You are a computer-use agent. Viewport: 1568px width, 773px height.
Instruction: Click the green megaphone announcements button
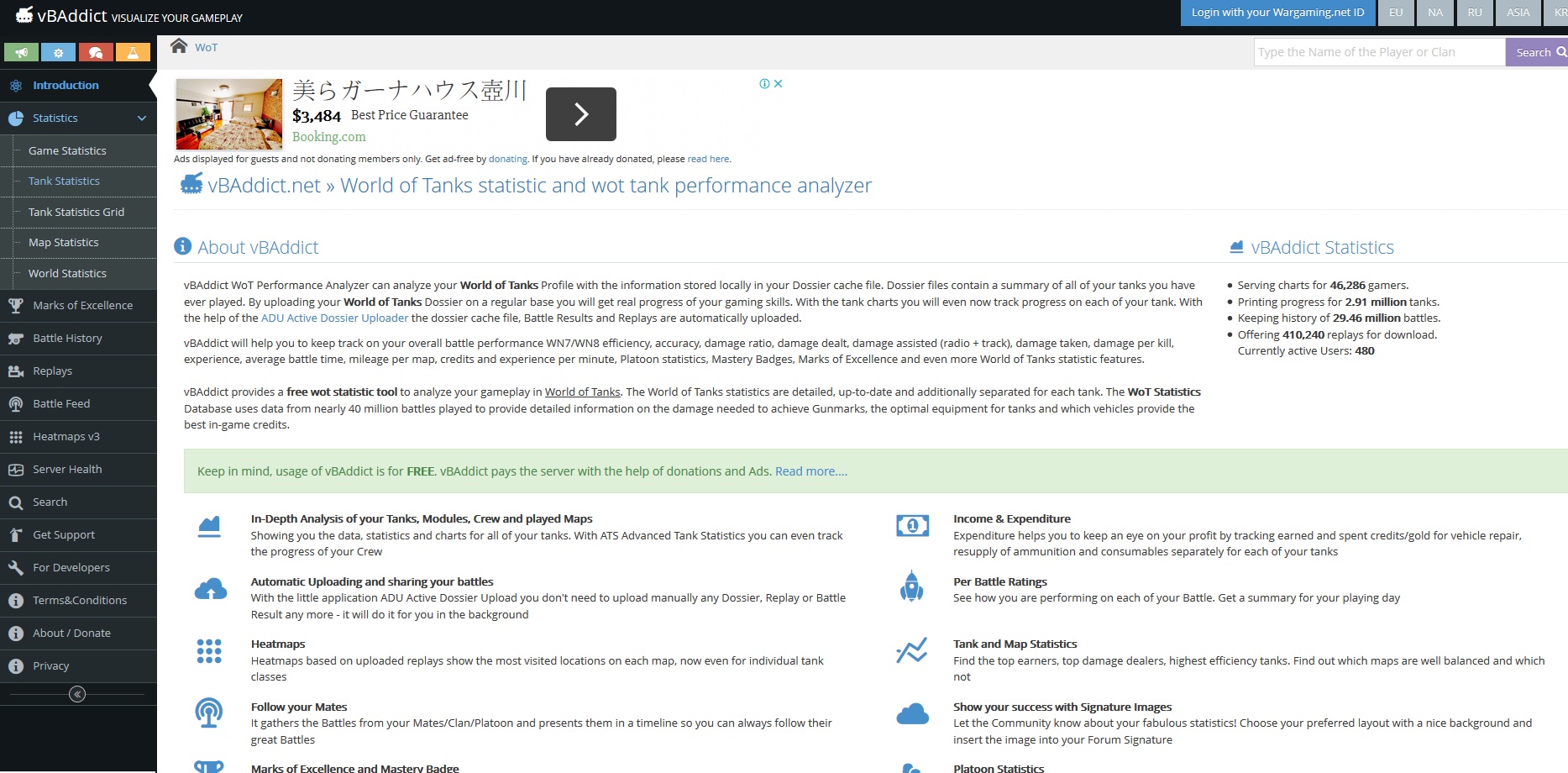21,53
